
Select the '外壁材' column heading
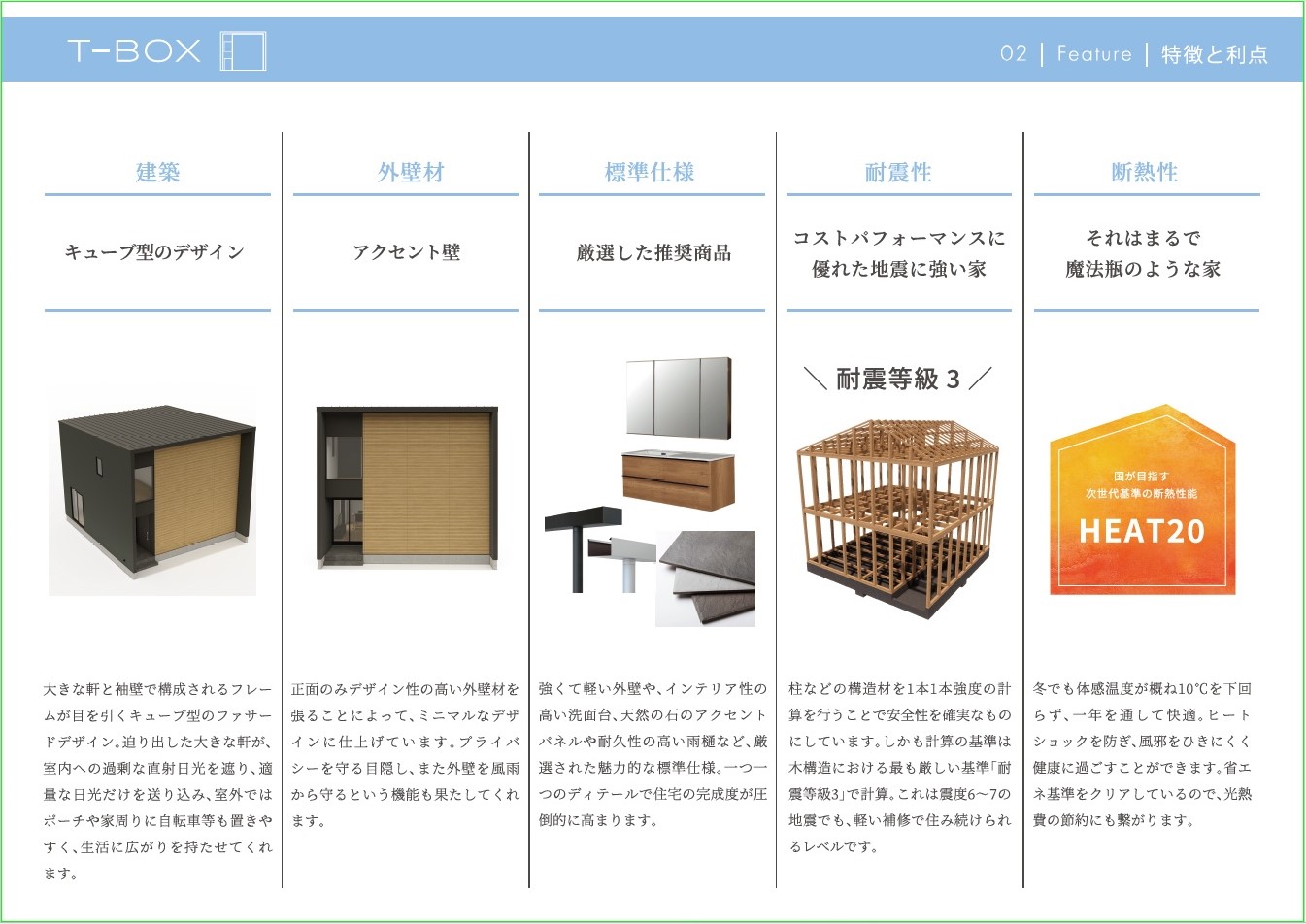point(412,172)
